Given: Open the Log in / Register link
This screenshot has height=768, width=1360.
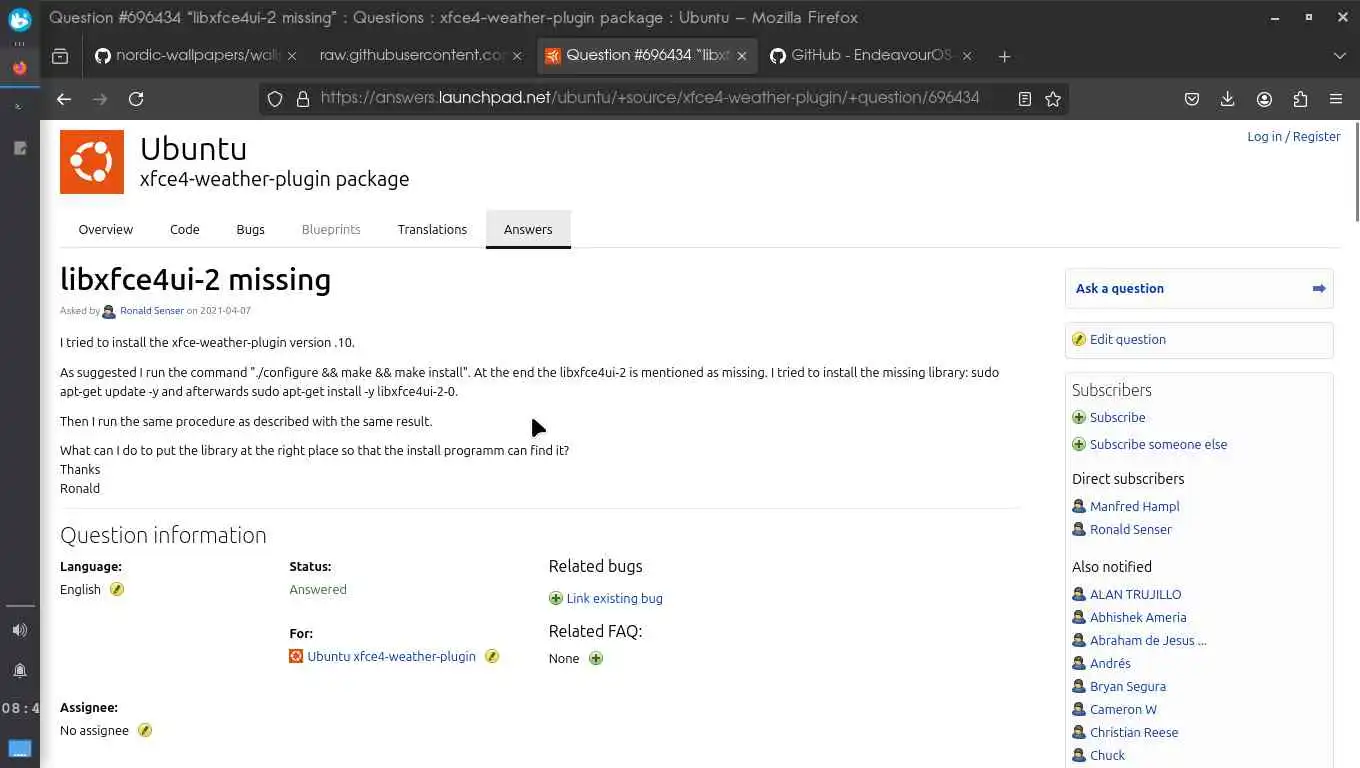Looking at the screenshot, I should (1293, 136).
